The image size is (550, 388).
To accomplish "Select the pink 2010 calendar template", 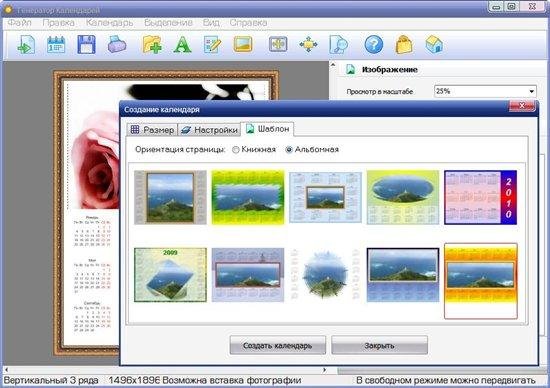I will pyautogui.click(x=480, y=197).
